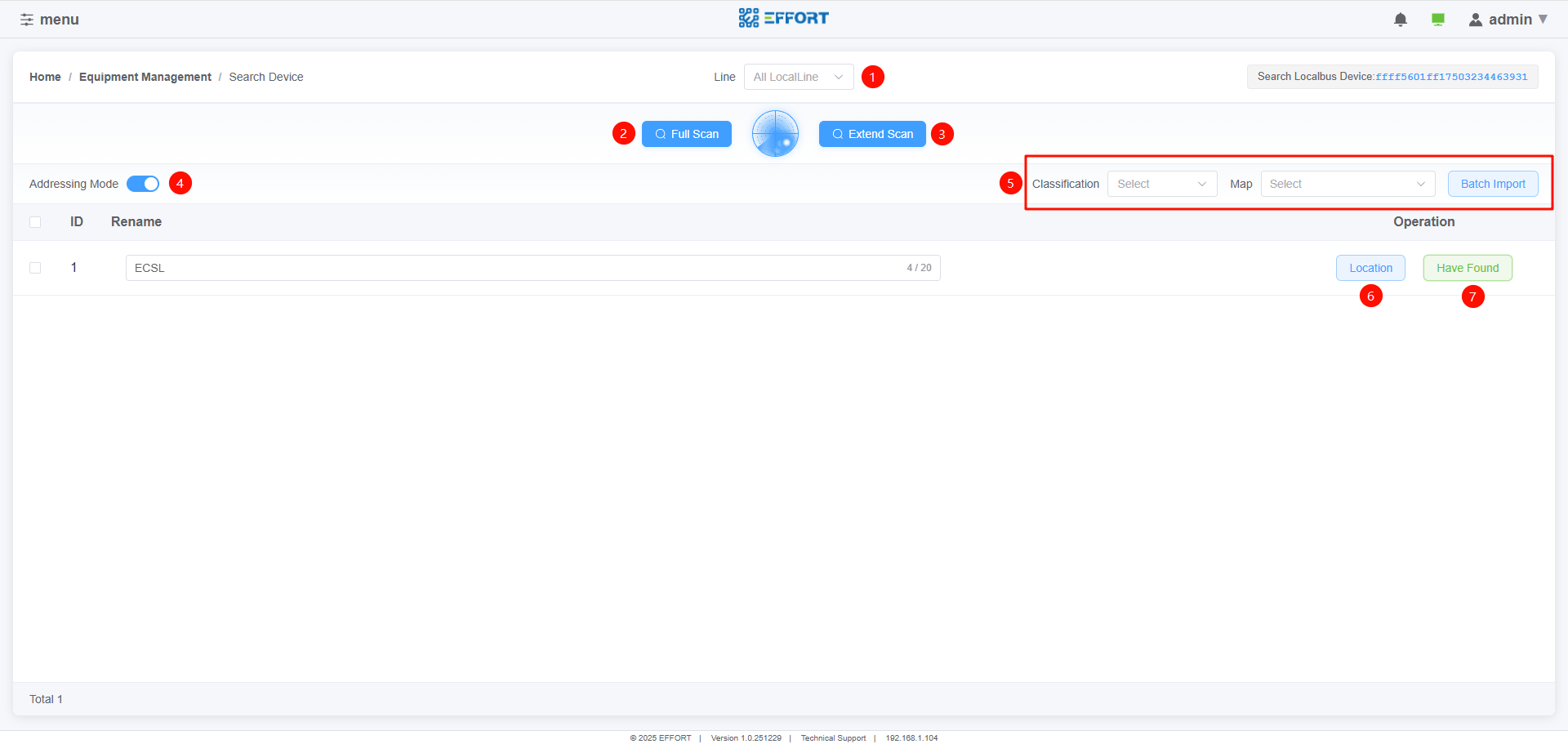Check the select-all checkbox in table header
Image resolution: width=1568 pixels, height=744 pixels.
coord(35,222)
